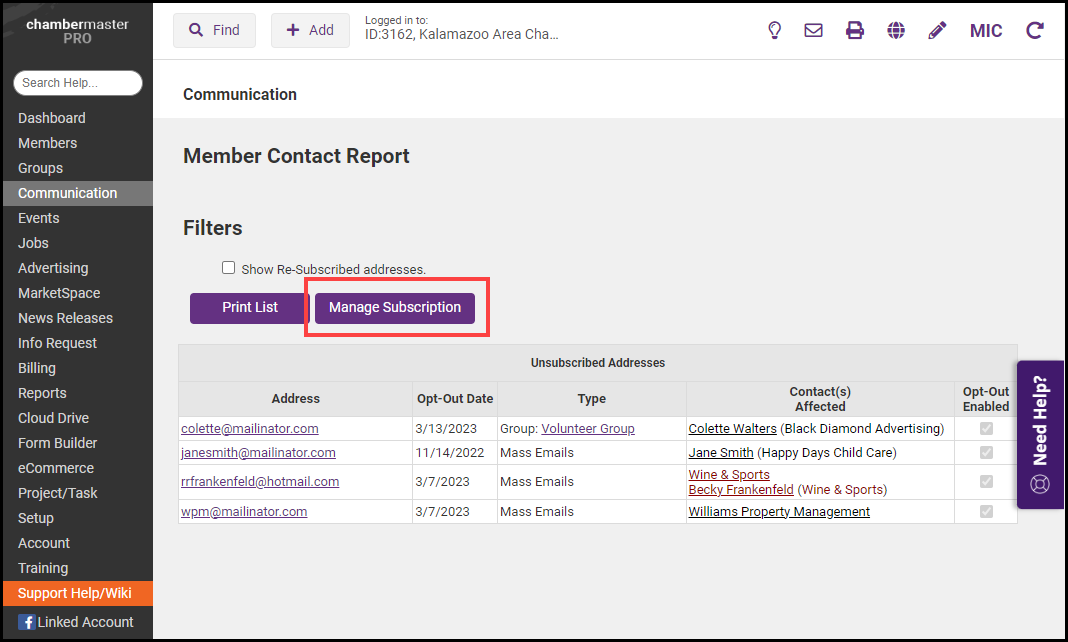Enable Show Re-Subscribed addresses checkbox

(229, 268)
